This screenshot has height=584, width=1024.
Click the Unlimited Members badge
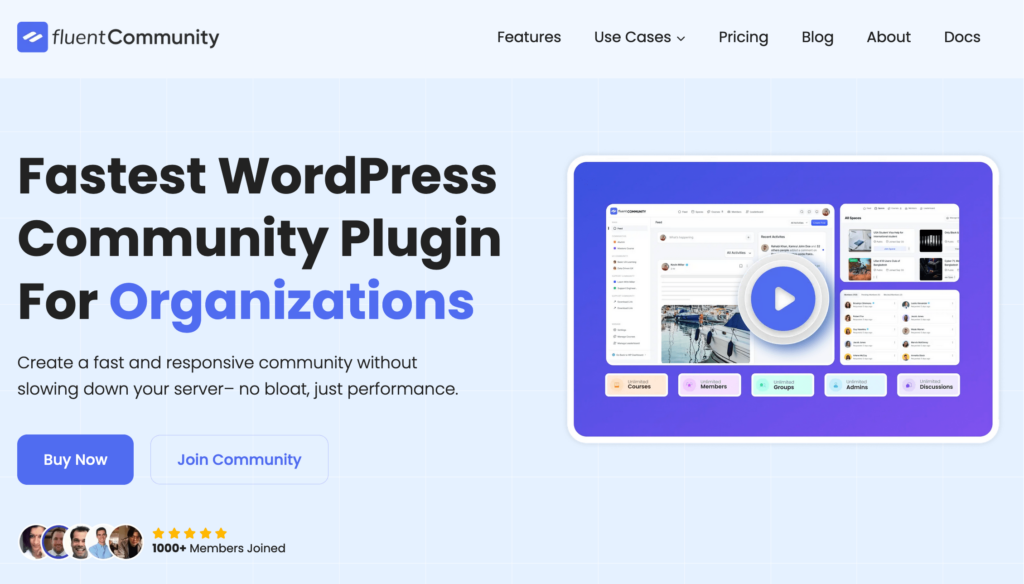(709, 385)
